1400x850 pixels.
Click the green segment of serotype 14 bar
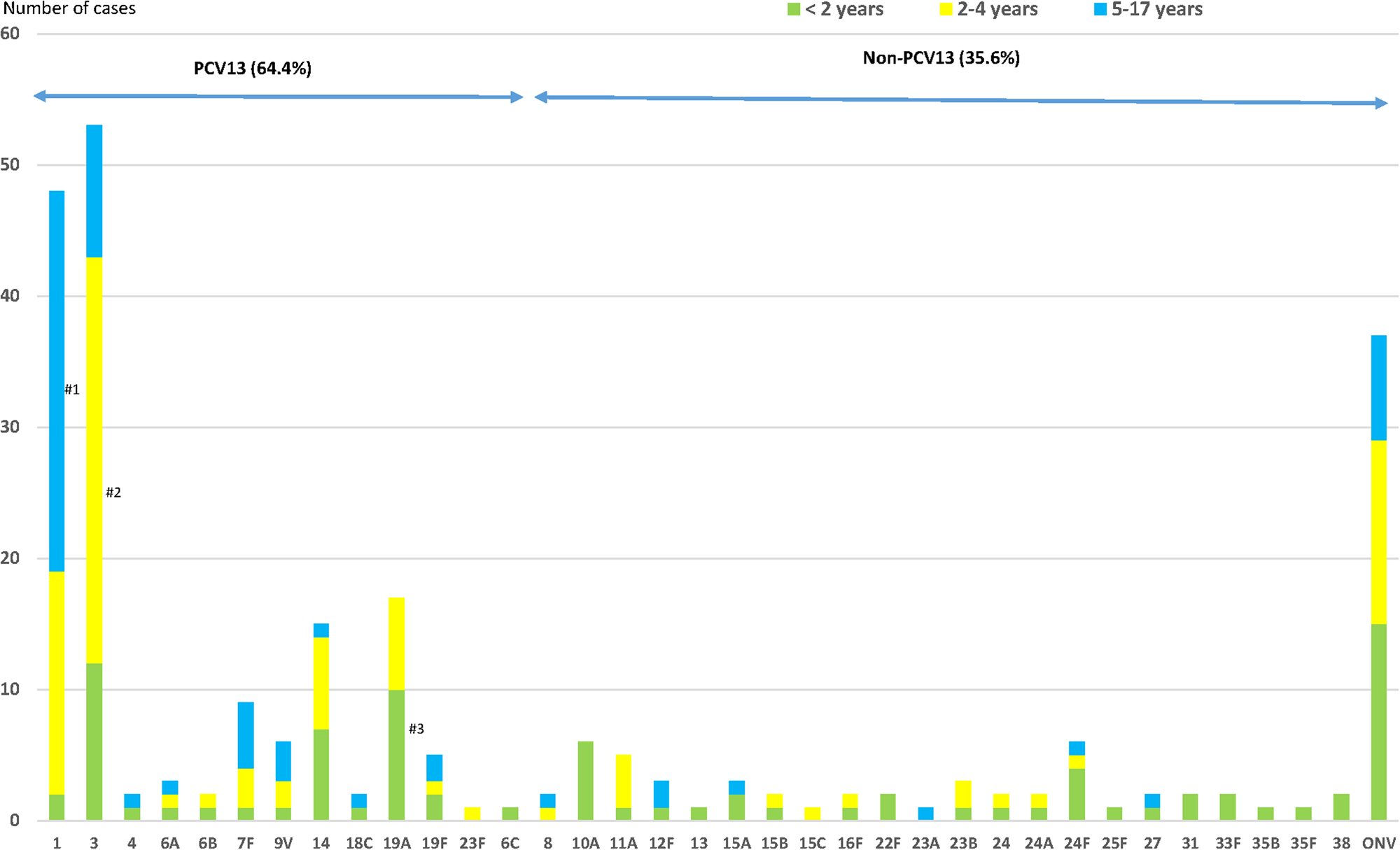321,774
